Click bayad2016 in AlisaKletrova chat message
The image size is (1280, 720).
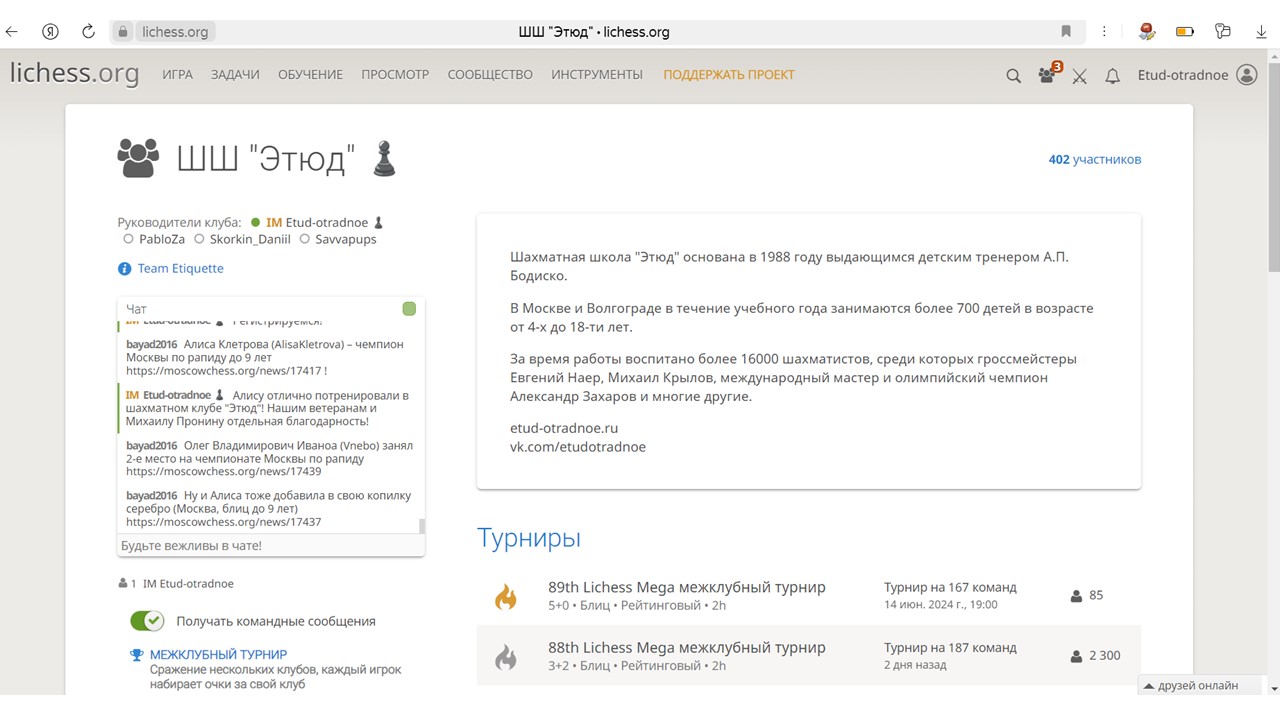tap(152, 344)
